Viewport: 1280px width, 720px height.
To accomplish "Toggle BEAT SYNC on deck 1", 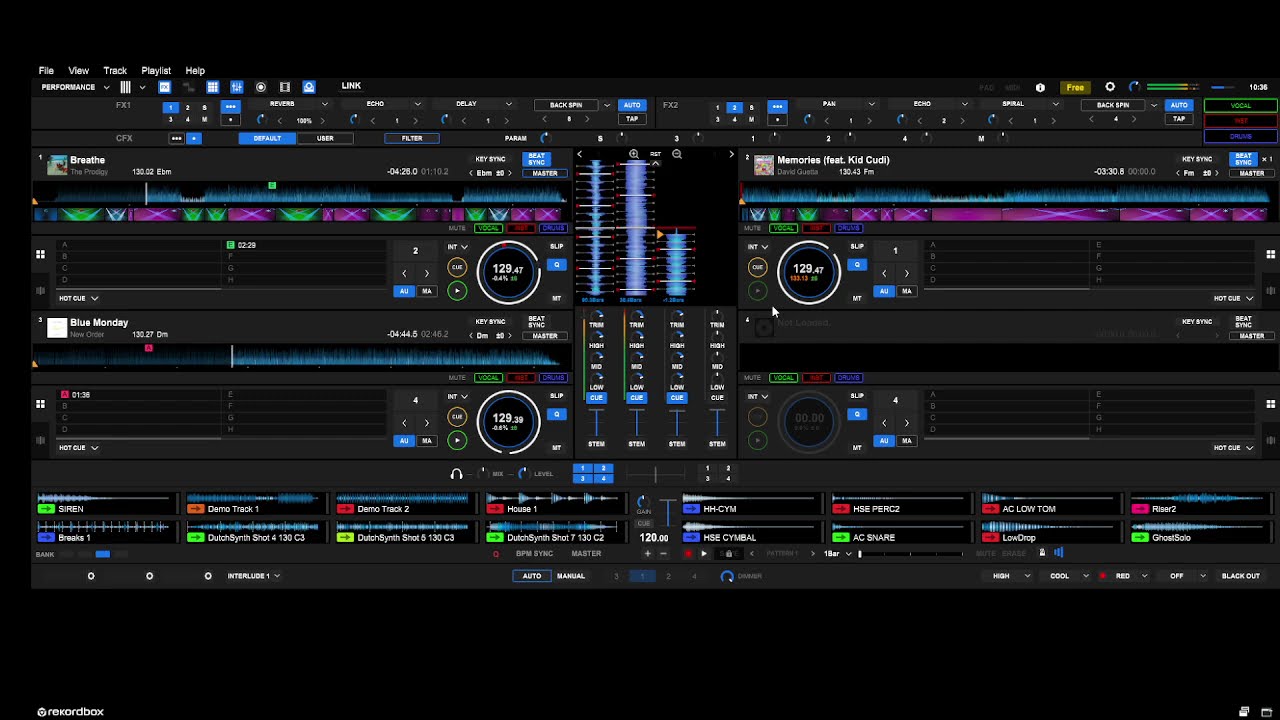I will click(537, 159).
